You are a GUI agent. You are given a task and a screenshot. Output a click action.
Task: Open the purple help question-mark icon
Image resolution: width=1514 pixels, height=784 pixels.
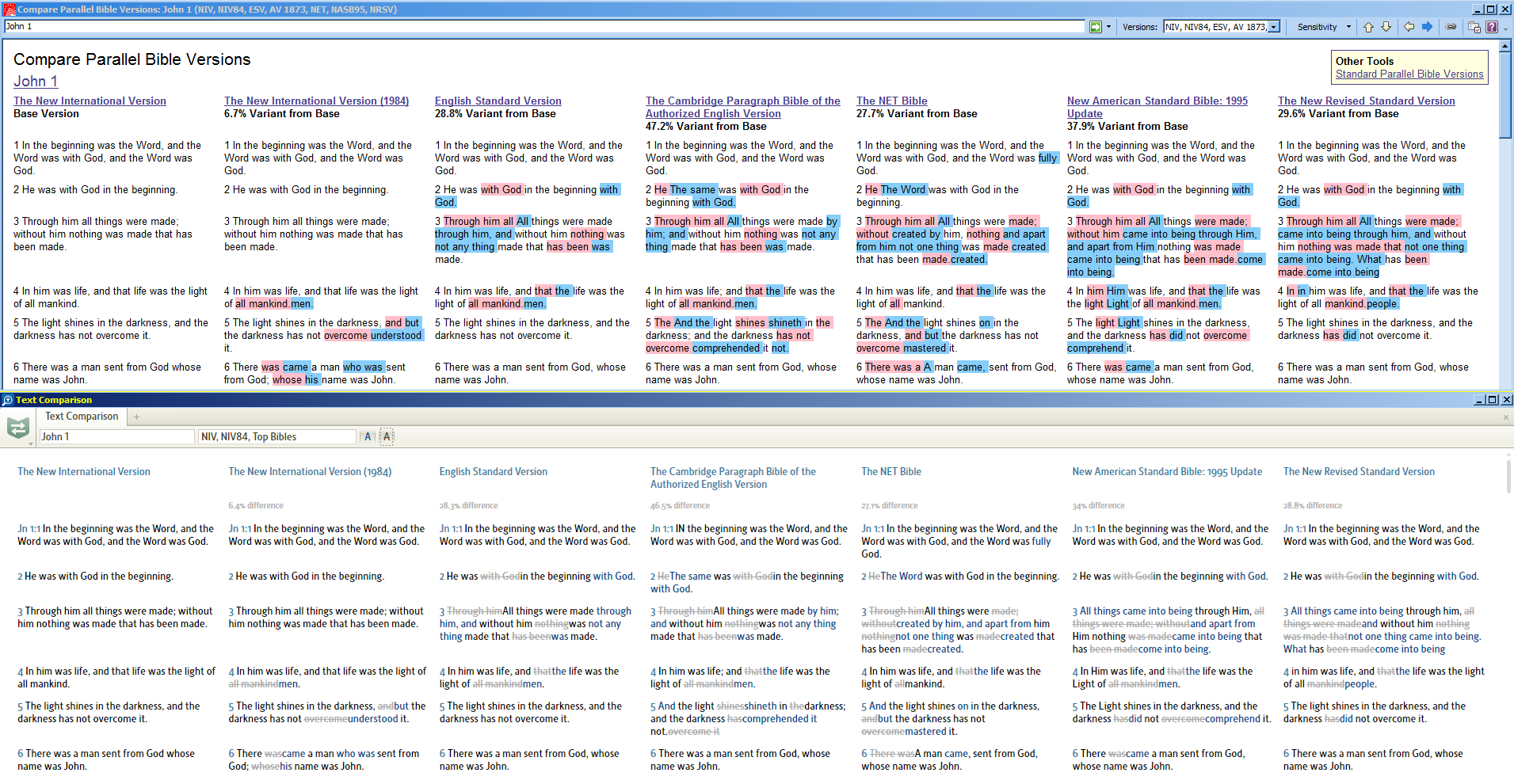point(1492,27)
